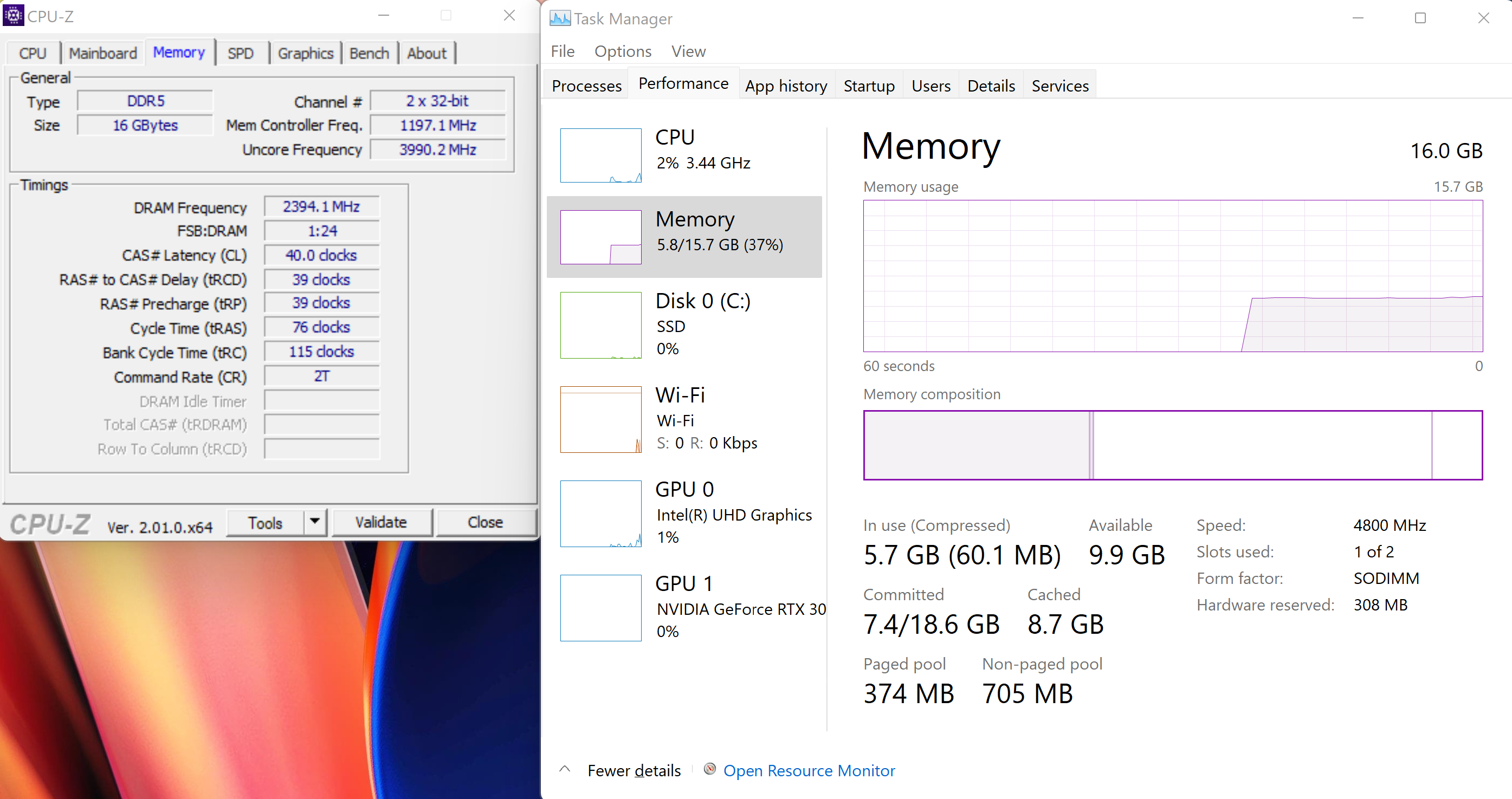This screenshot has width=1512, height=799.
Task: Click the FSB:DRAM 1:24 value field
Action: pyautogui.click(x=322, y=231)
